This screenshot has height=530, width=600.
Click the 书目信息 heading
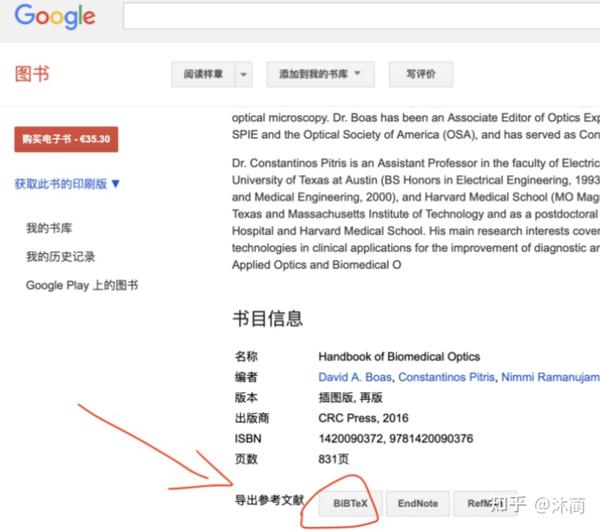267,318
